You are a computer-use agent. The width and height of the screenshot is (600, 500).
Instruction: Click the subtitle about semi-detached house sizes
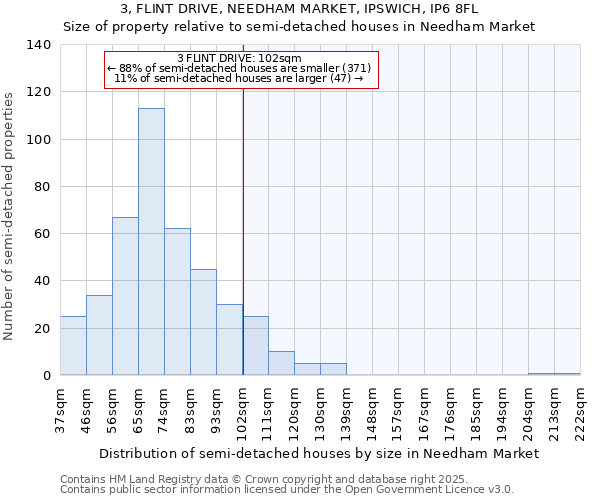click(x=299, y=26)
